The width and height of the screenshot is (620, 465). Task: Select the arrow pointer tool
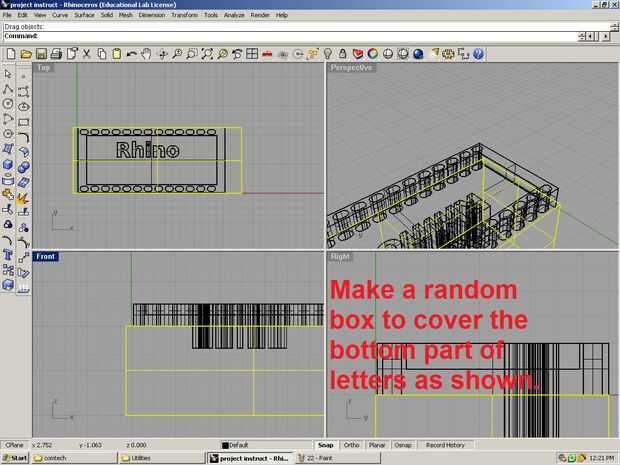pos(8,74)
